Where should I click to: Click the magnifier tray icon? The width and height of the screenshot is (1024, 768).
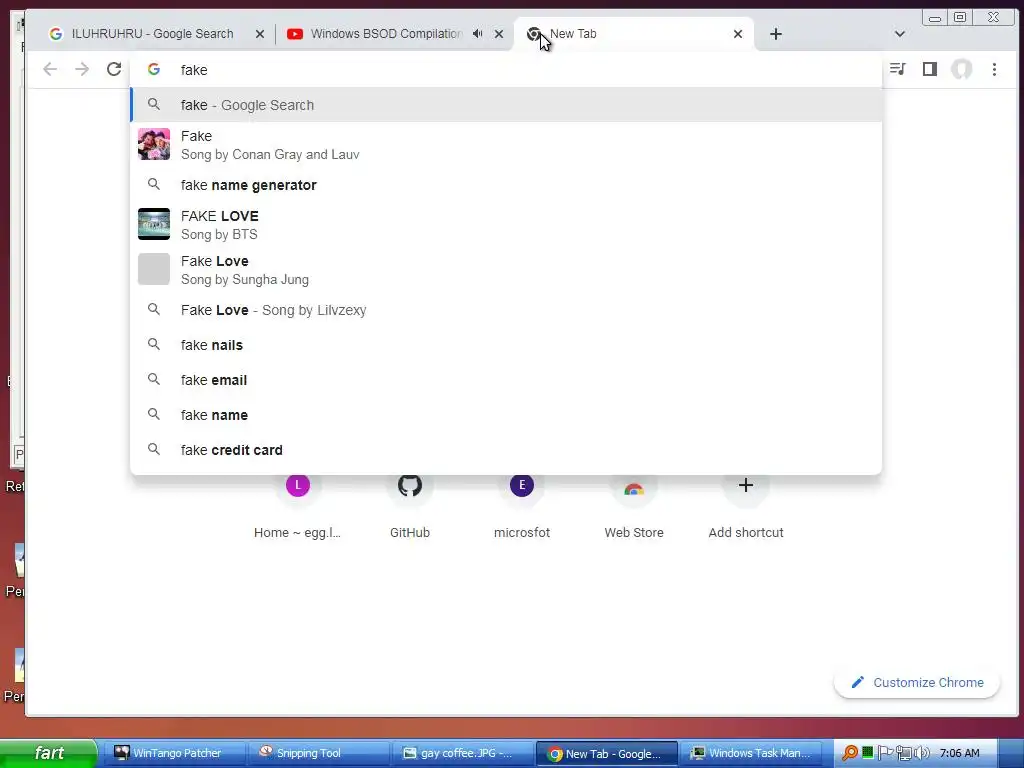(x=850, y=753)
